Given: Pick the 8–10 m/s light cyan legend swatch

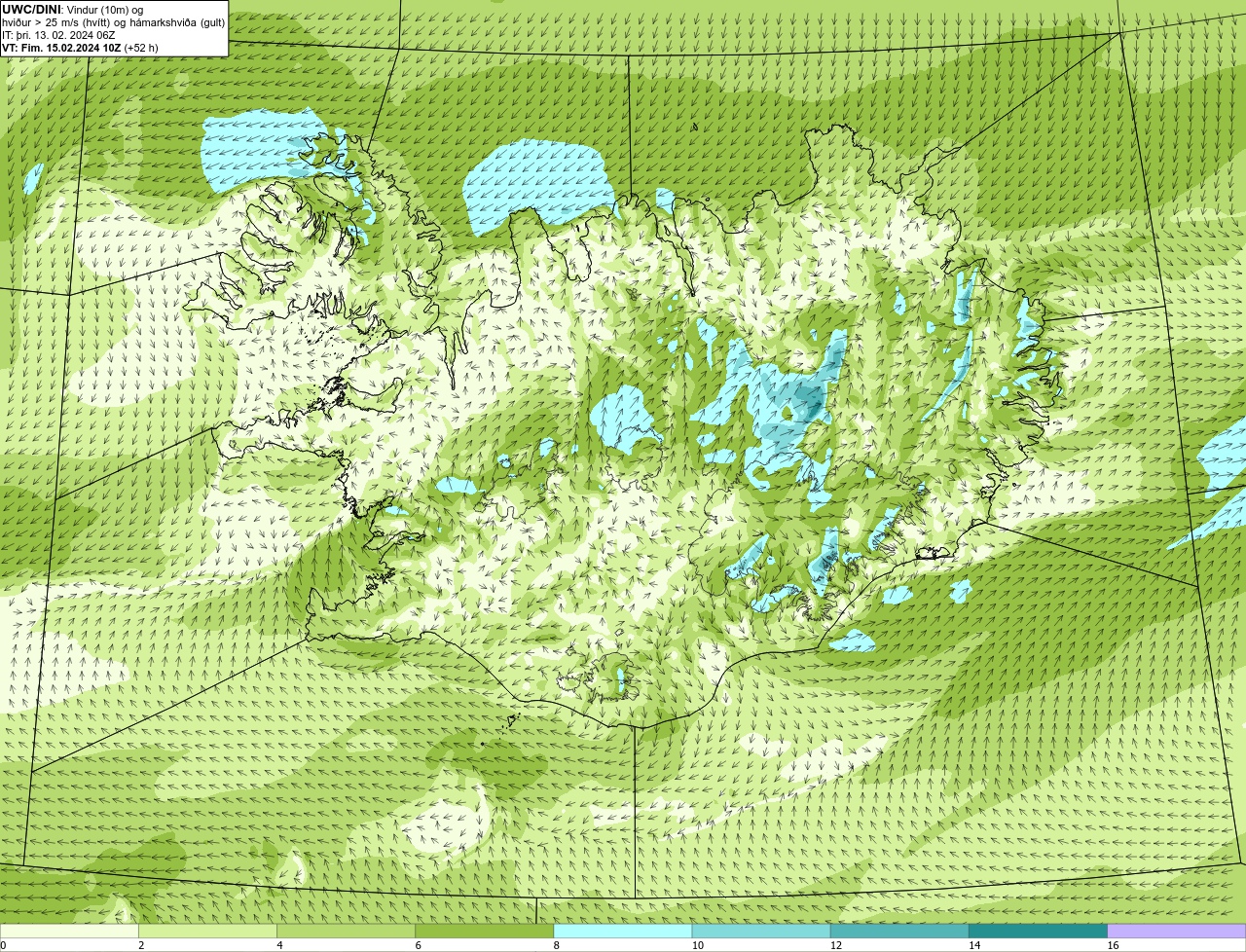Looking at the screenshot, I should click(623, 931).
